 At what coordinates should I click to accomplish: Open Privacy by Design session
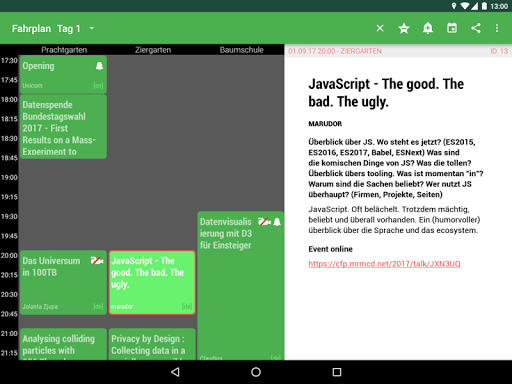tap(152, 344)
